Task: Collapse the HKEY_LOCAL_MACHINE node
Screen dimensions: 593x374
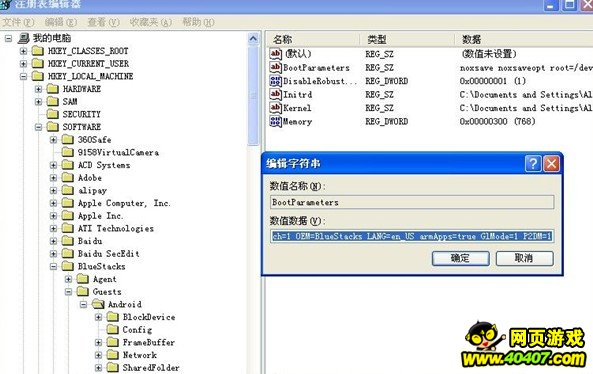Action: coord(23,76)
